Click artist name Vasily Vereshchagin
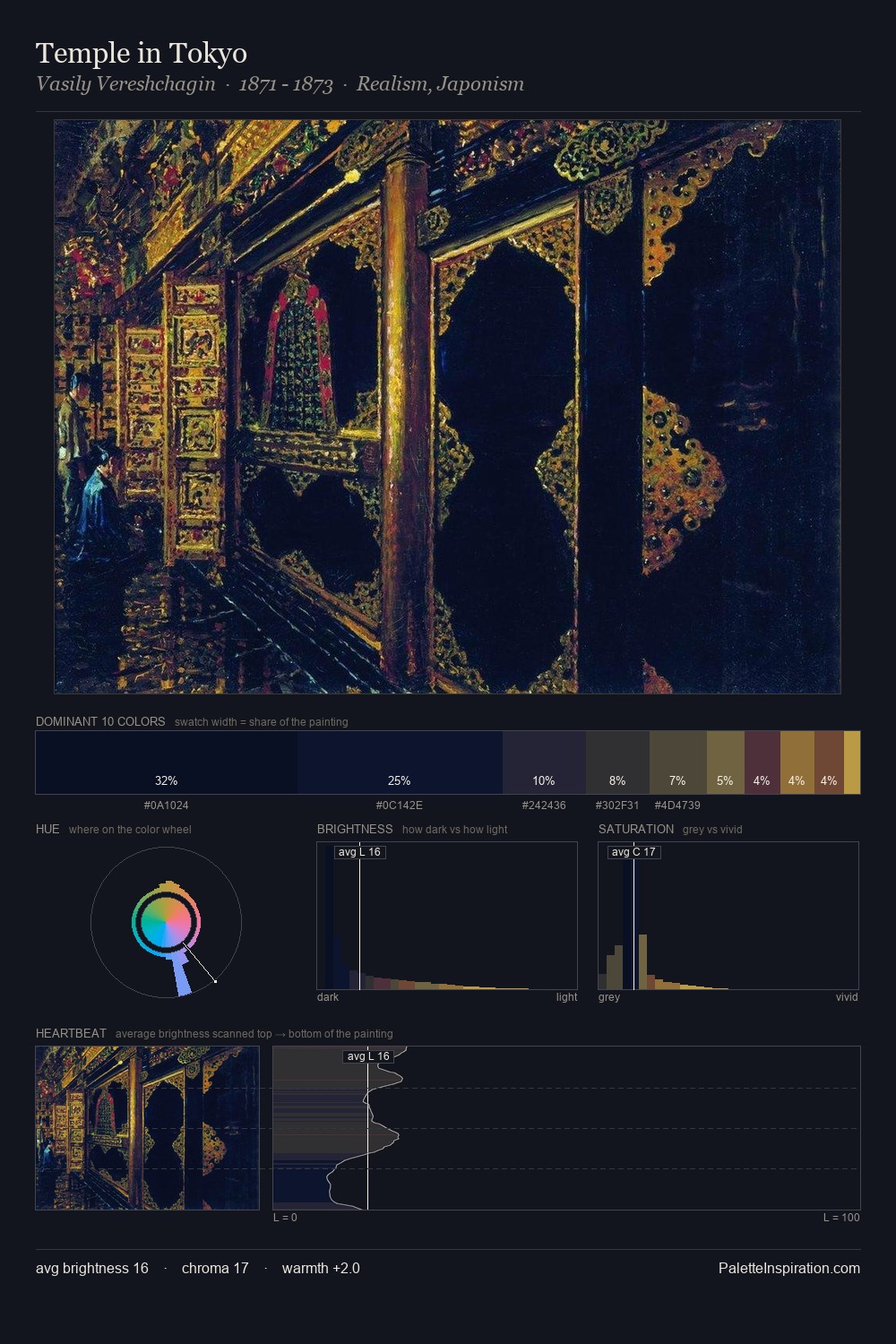 coord(125,84)
